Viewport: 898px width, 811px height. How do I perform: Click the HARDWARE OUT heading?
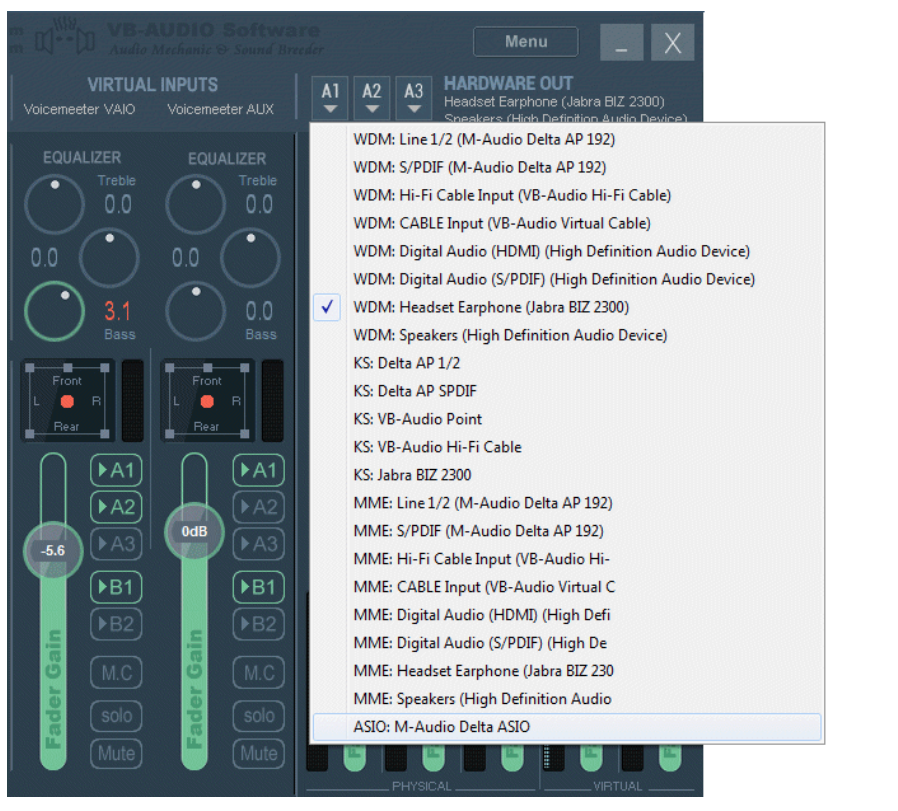(509, 84)
